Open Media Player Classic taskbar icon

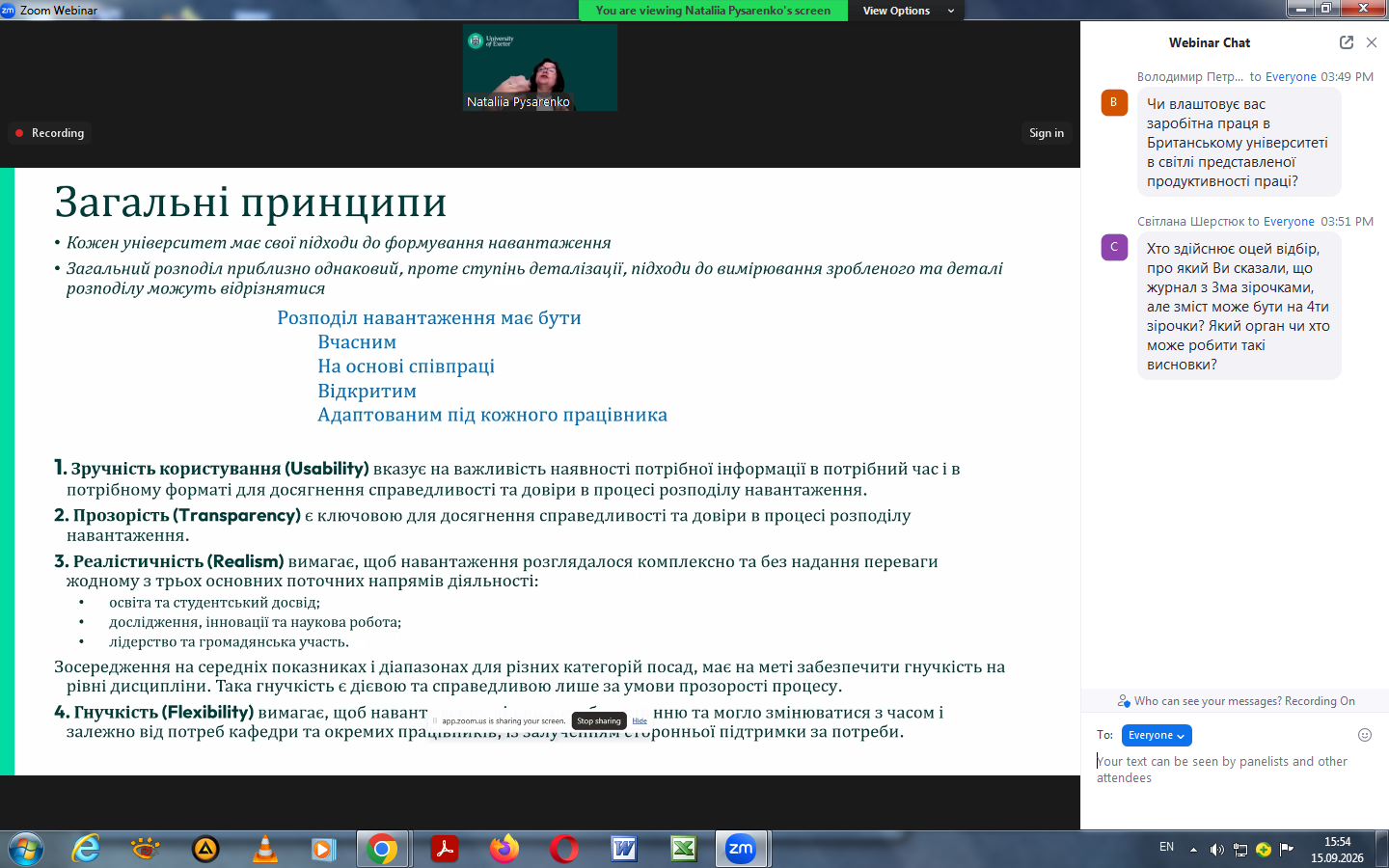[x=323, y=849]
